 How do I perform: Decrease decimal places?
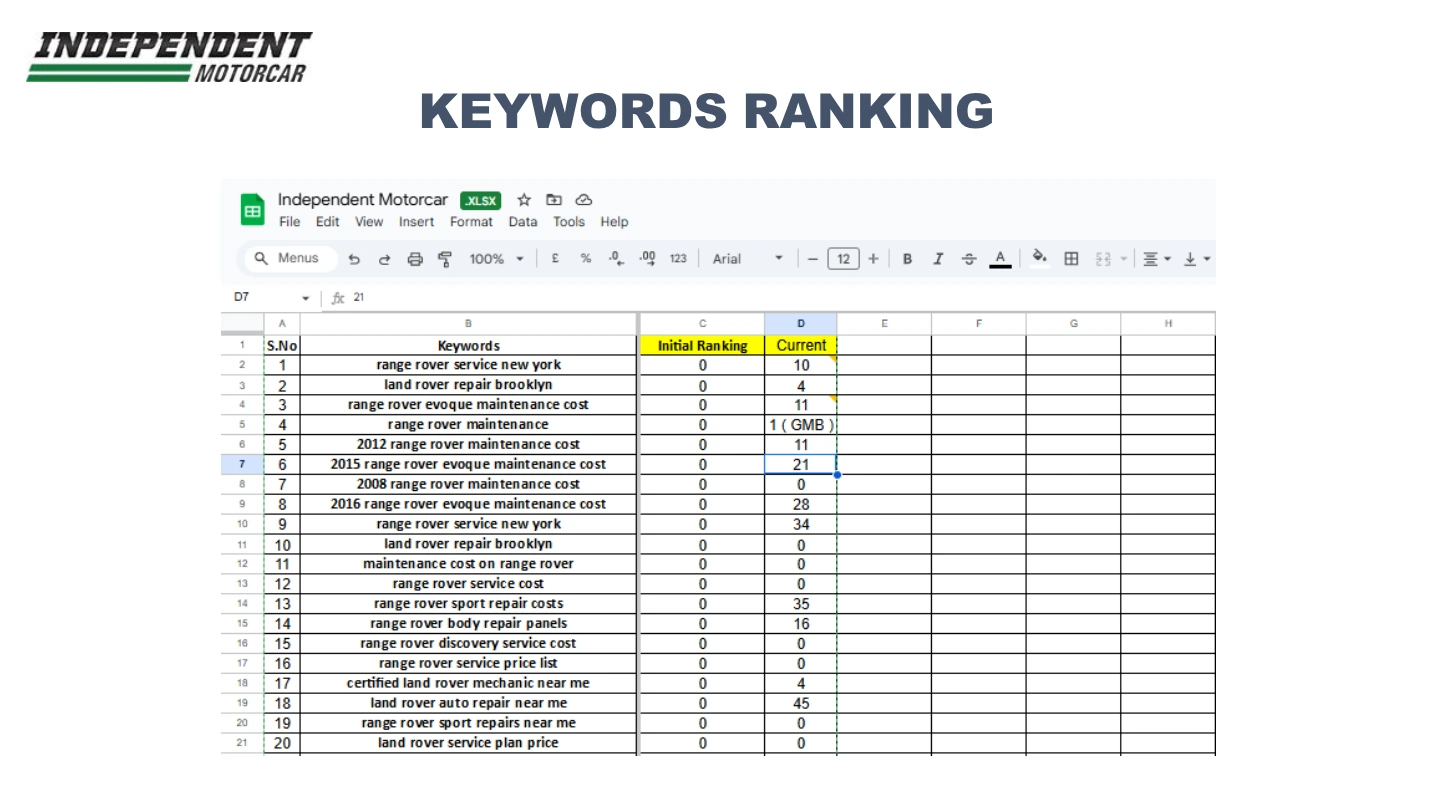616,259
